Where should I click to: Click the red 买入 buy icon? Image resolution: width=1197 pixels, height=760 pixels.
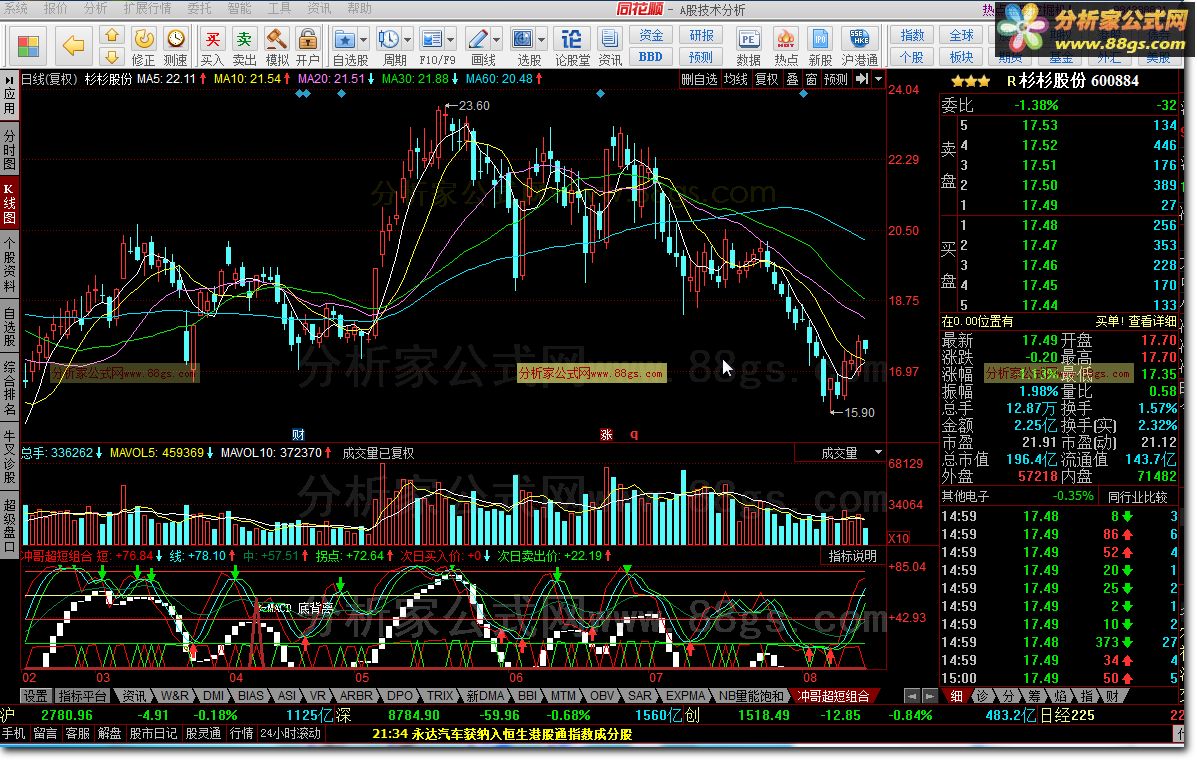(212, 47)
